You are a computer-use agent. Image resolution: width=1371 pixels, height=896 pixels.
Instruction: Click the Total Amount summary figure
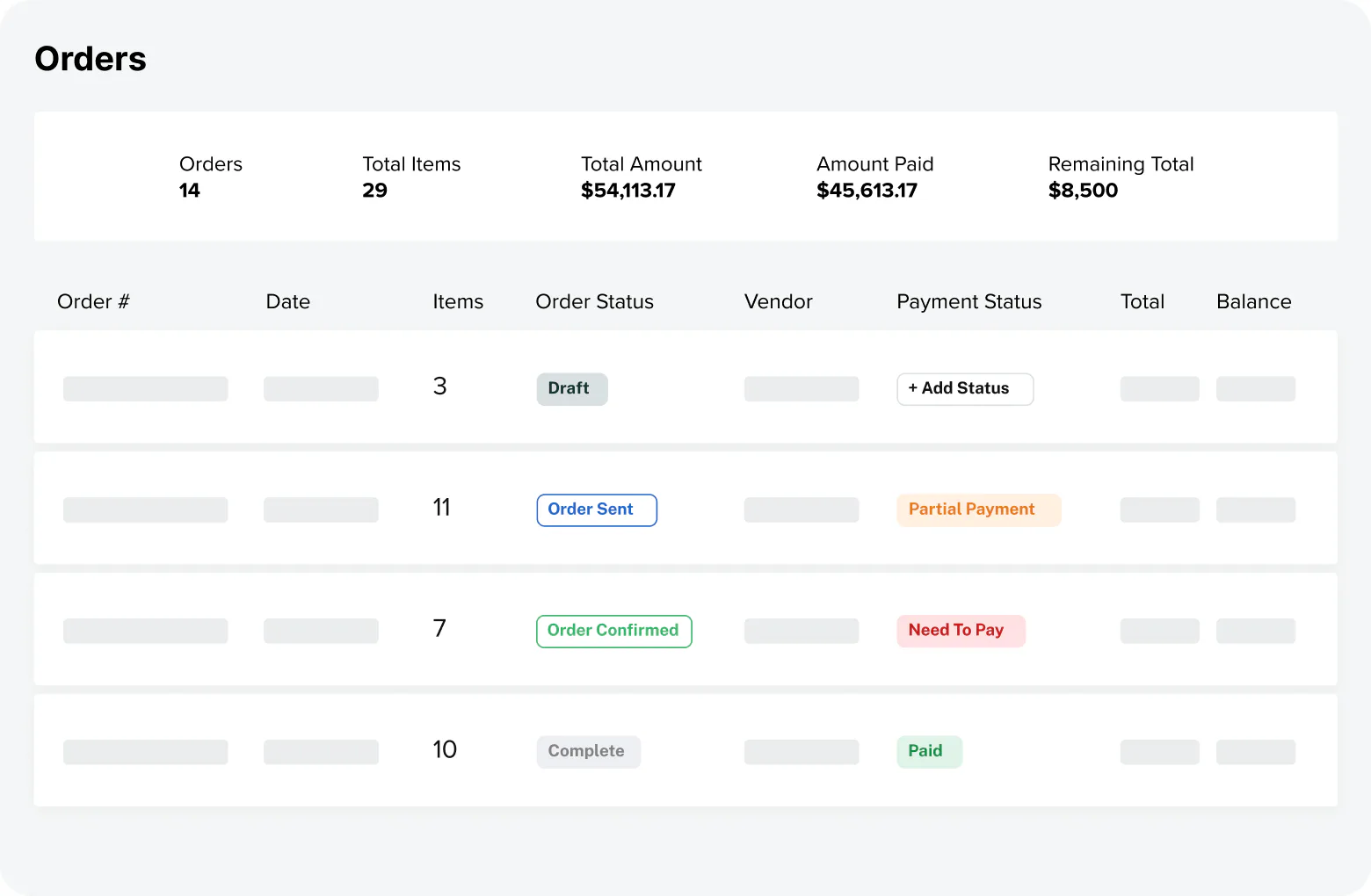pos(628,191)
